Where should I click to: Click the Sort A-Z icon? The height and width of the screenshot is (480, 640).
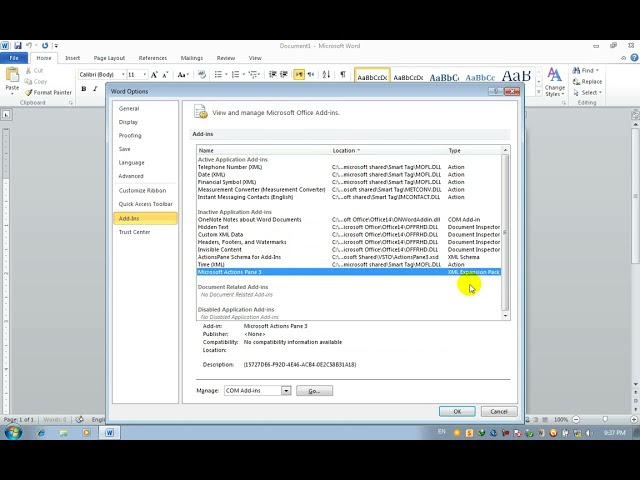[326, 74]
